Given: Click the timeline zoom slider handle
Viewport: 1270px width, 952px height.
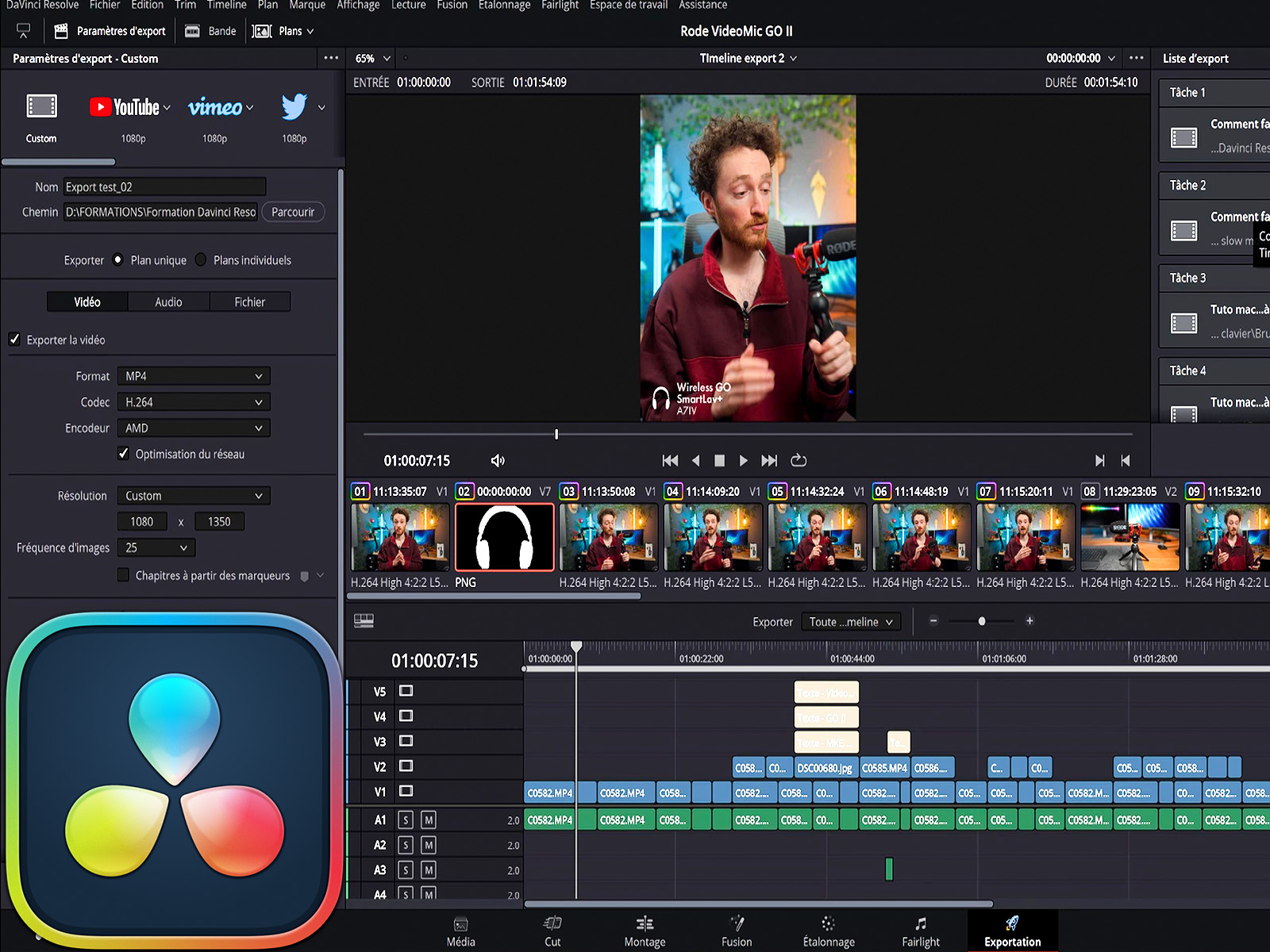Looking at the screenshot, I should point(982,621).
